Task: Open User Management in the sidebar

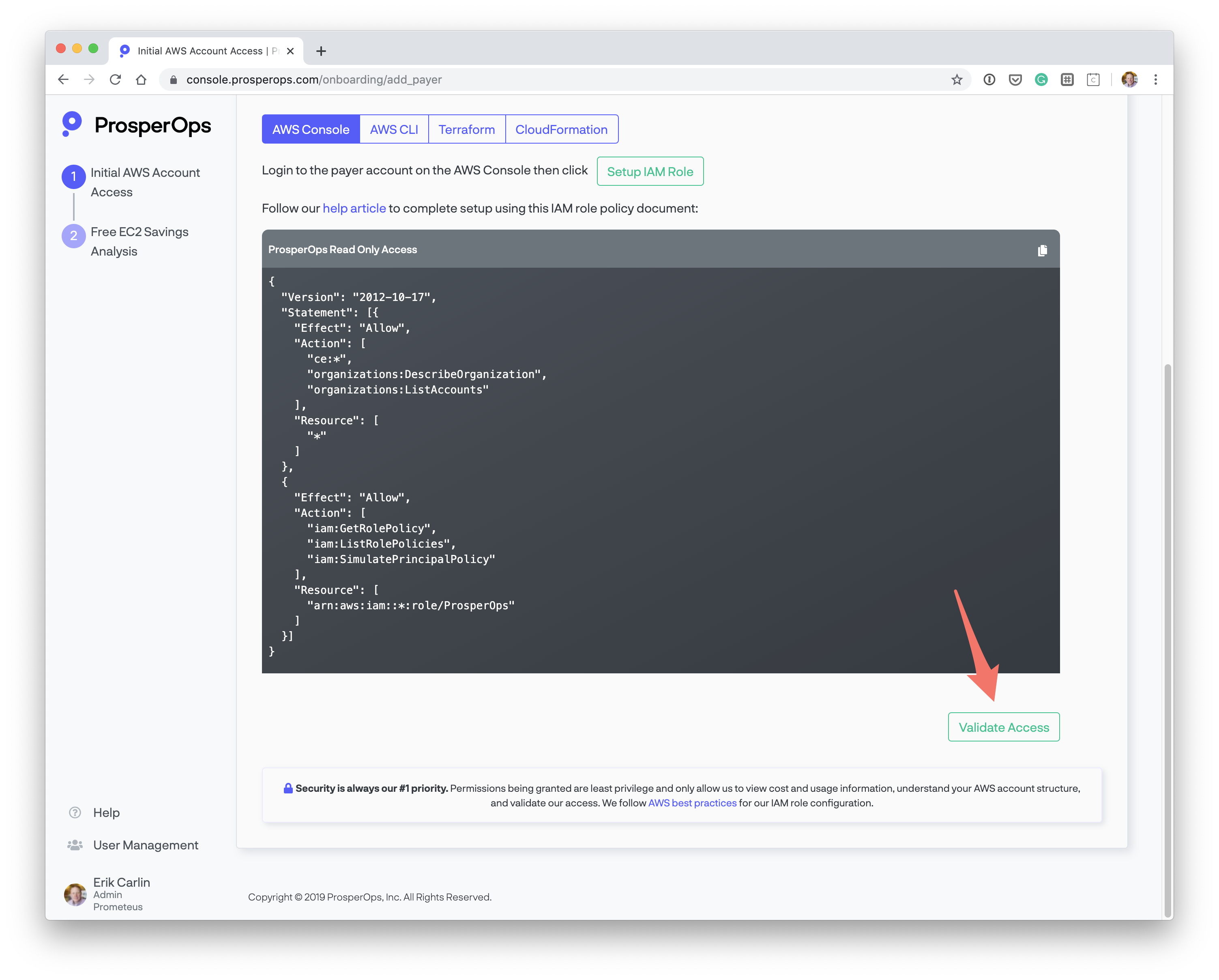Action: point(146,845)
